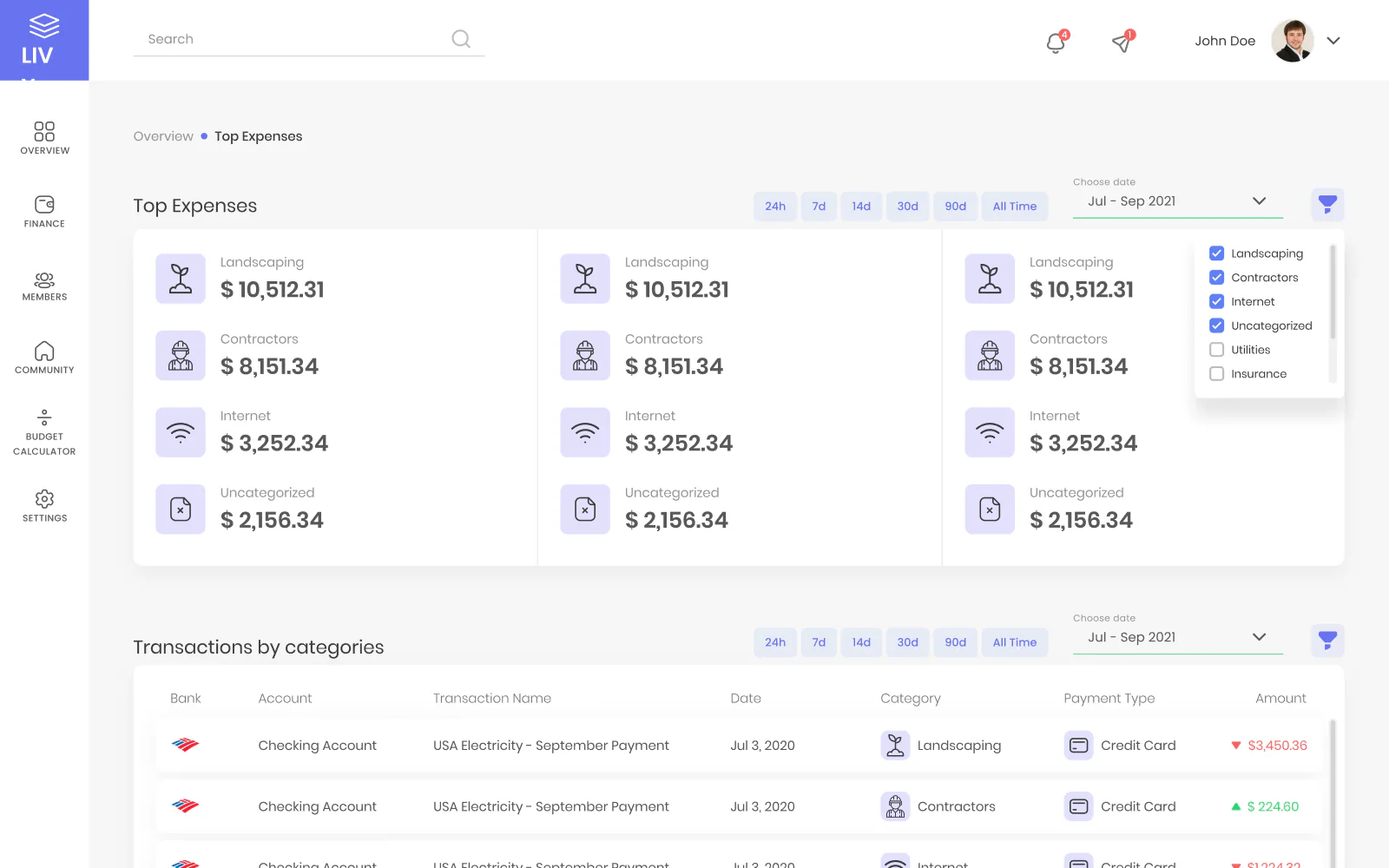The width and height of the screenshot is (1389, 868).
Task: Open Top Expenses Jul - Sep 2021 date dropdown
Action: [1177, 201]
